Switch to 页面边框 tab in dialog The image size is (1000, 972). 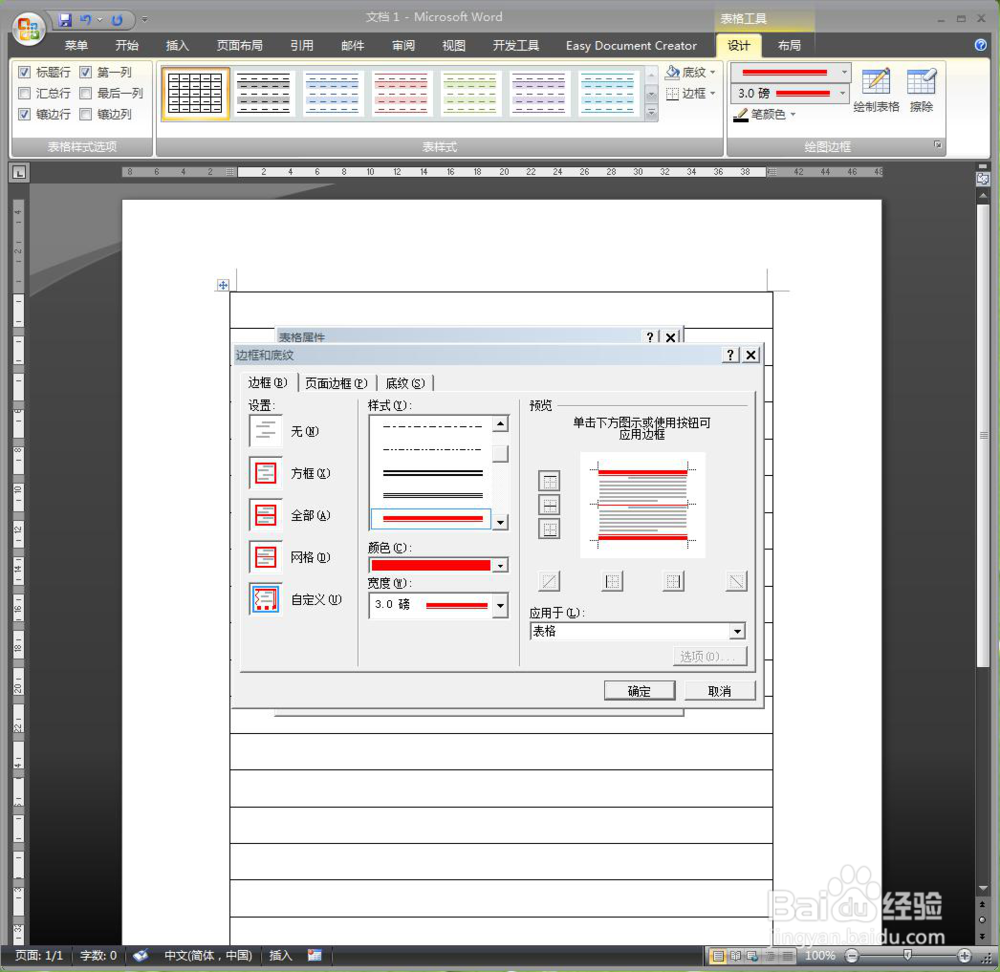click(336, 383)
